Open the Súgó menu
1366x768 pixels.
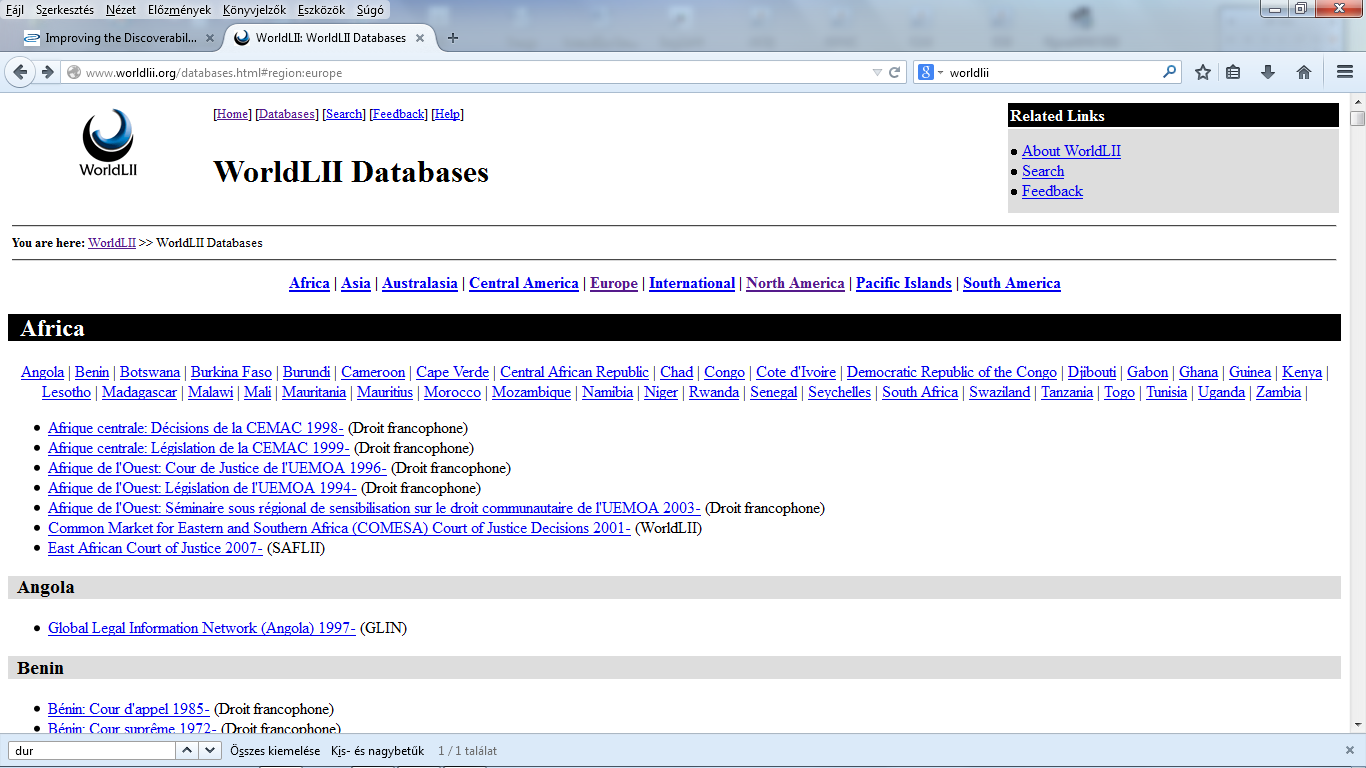[370, 10]
